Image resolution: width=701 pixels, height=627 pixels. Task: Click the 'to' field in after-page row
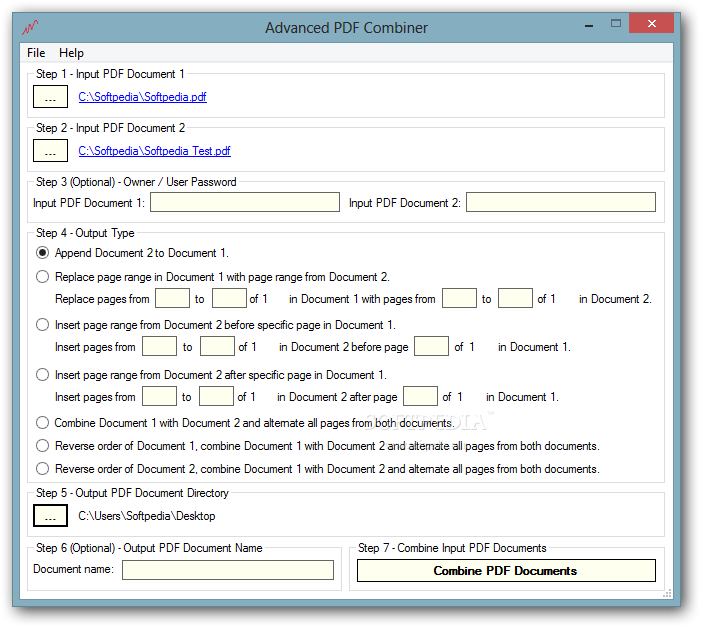click(x=216, y=396)
